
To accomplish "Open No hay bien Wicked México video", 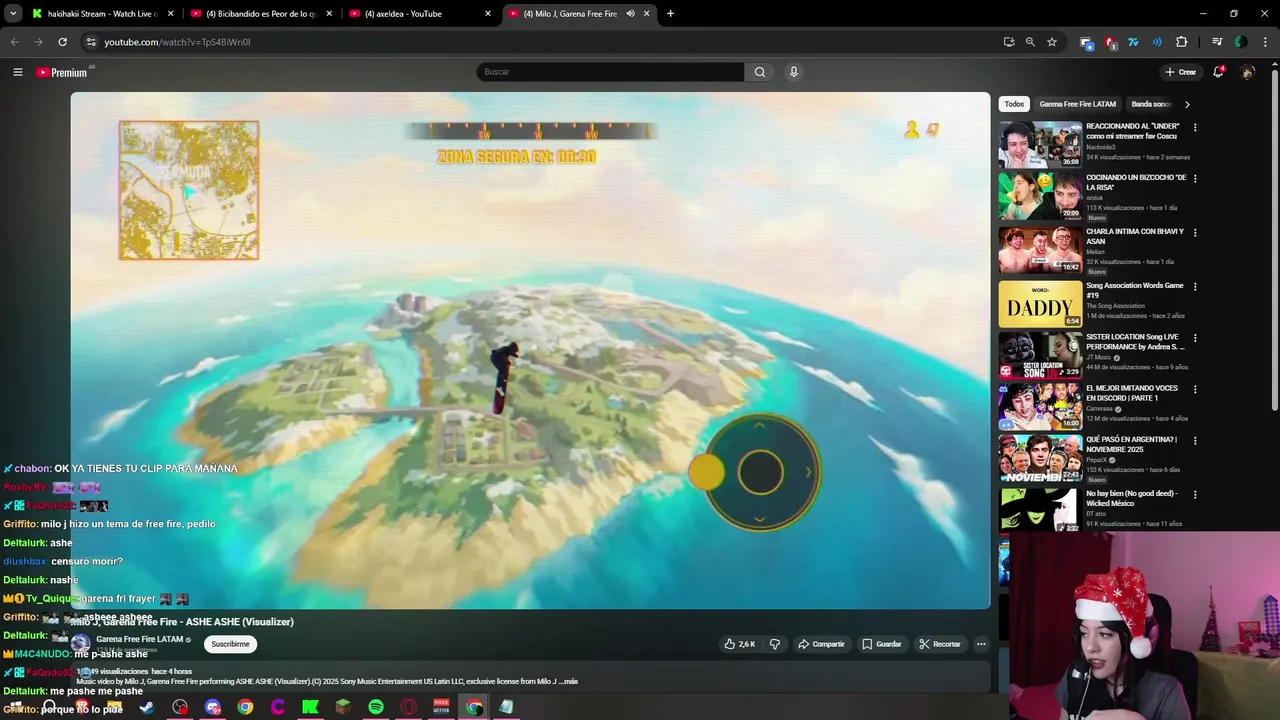I will (1040, 509).
